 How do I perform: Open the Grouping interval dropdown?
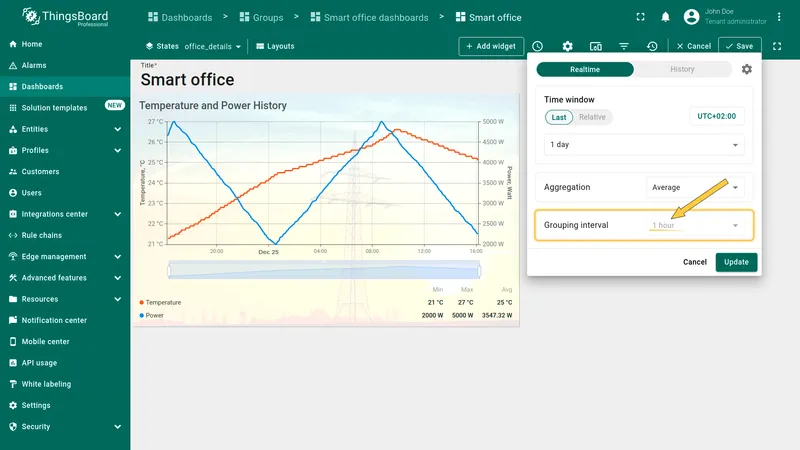point(695,225)
